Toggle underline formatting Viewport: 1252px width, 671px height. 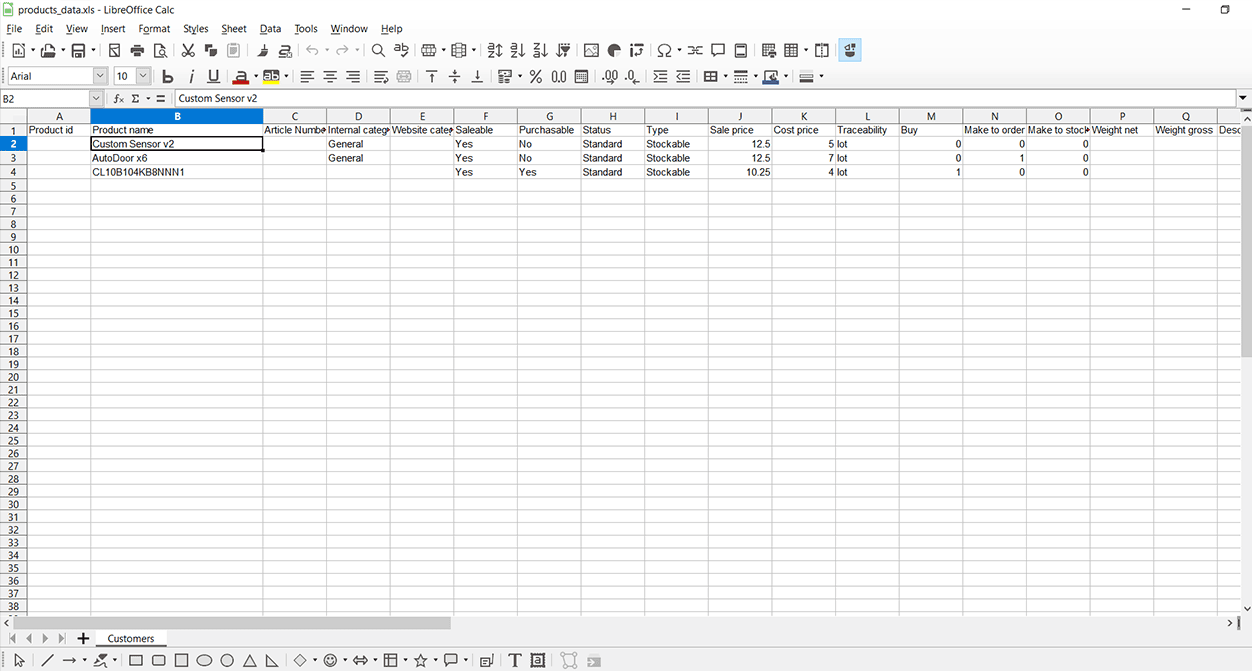[213, 76]
